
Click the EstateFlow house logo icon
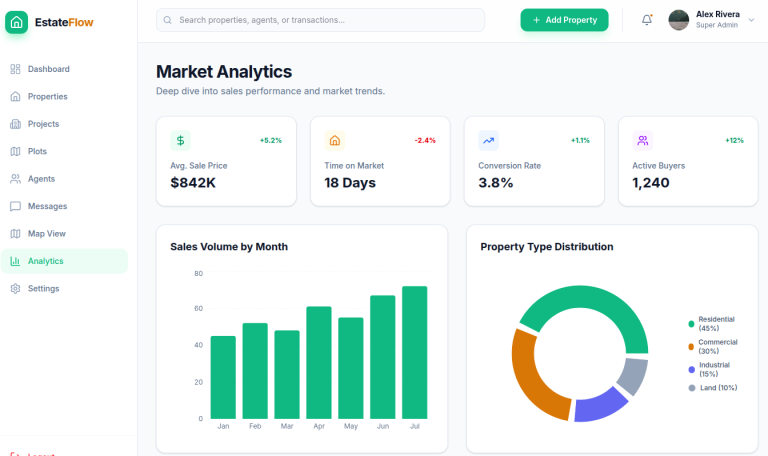17,21
